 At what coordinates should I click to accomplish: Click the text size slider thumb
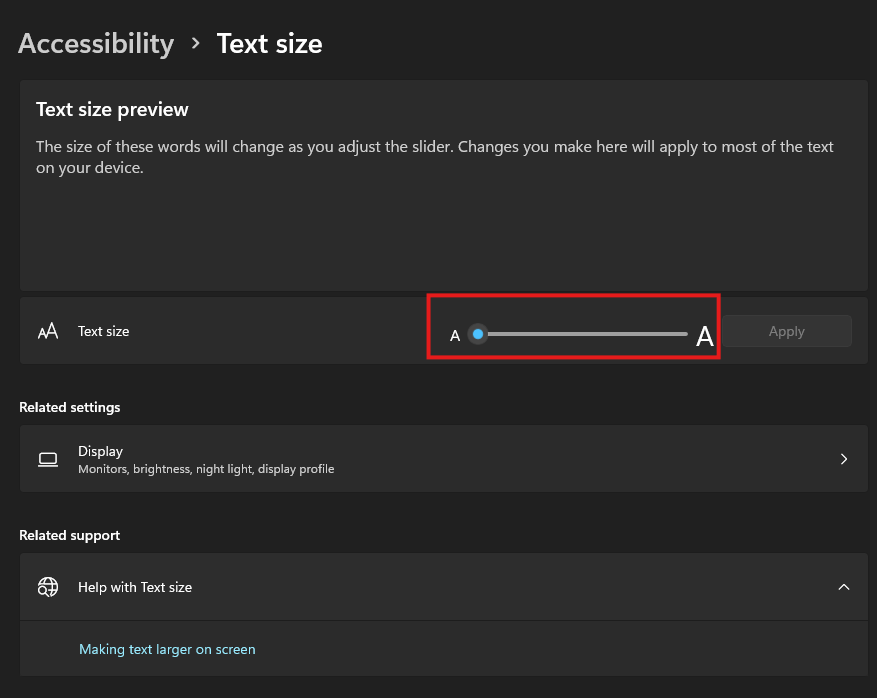click(x=478, y=334)
